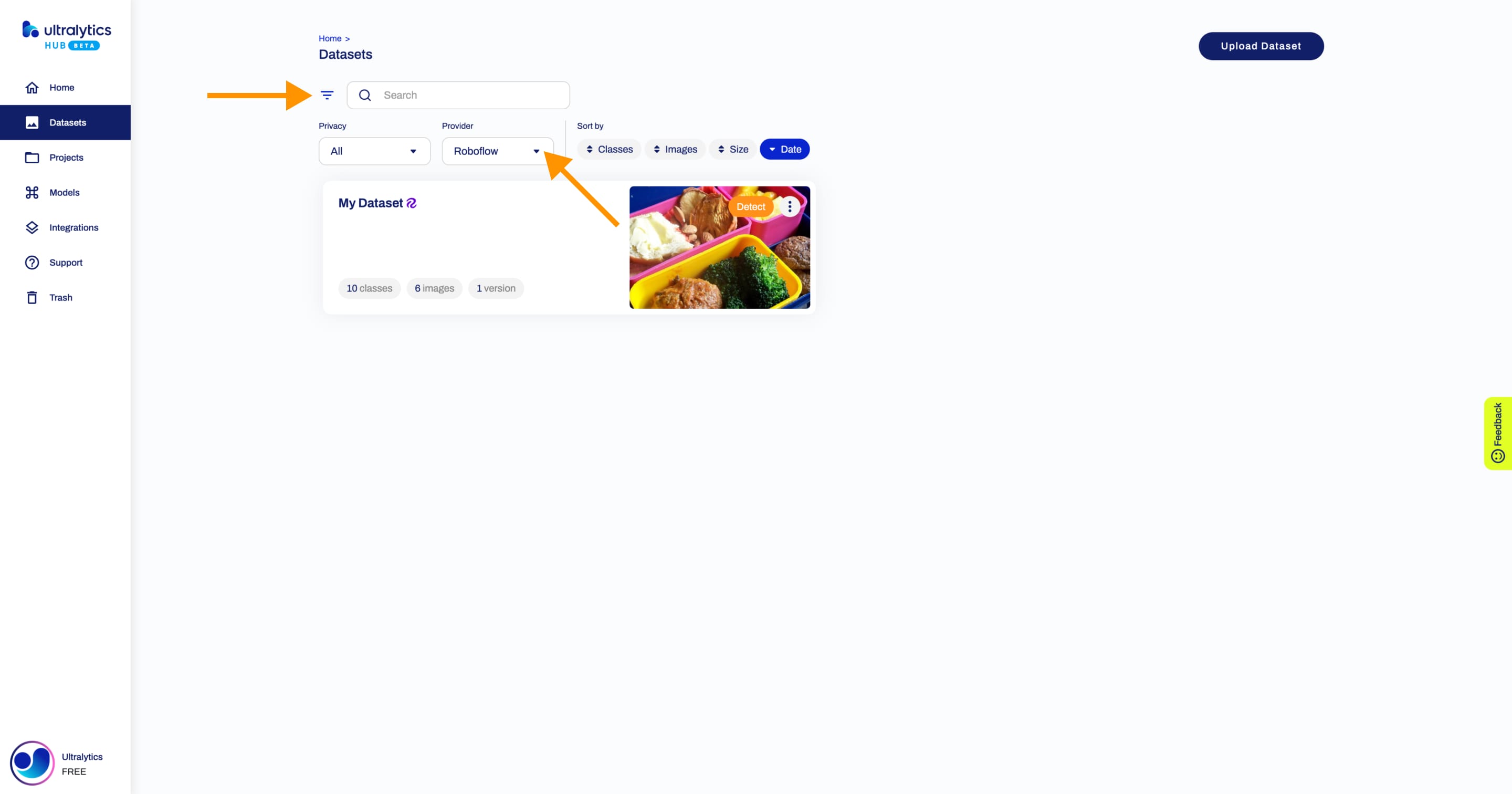Click the Sort by Date toggle

click(785, 149)
